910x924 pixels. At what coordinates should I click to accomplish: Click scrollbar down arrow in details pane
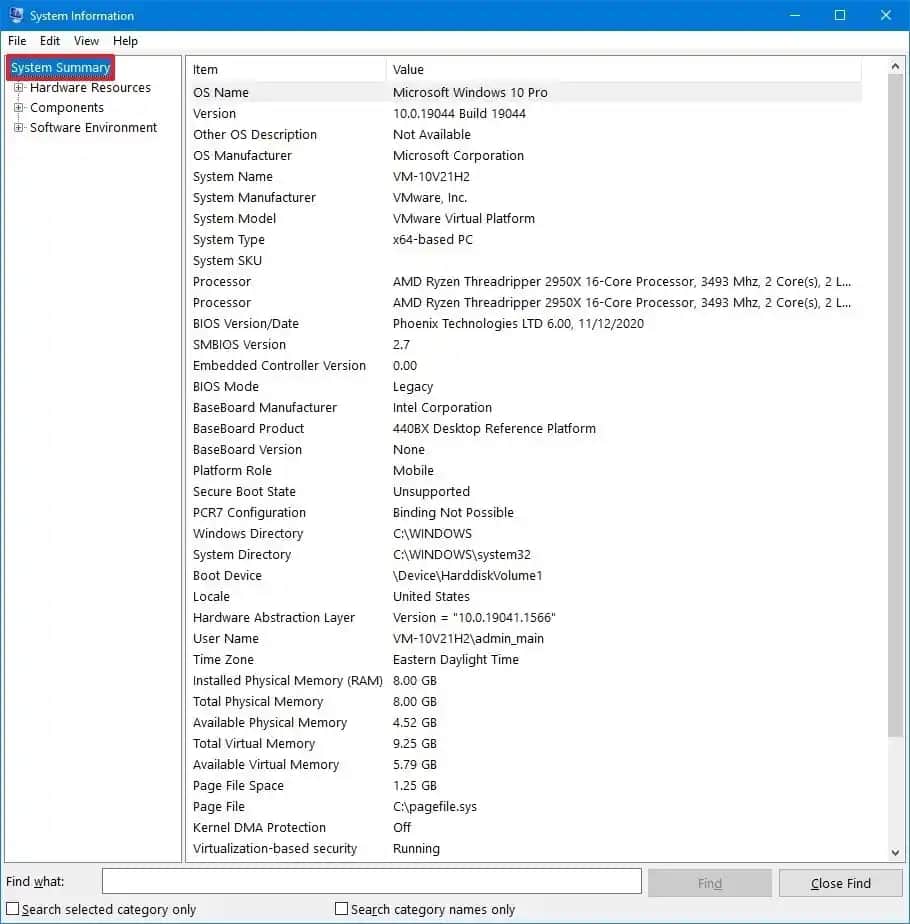pyautogui.click(x=895, y=852)
